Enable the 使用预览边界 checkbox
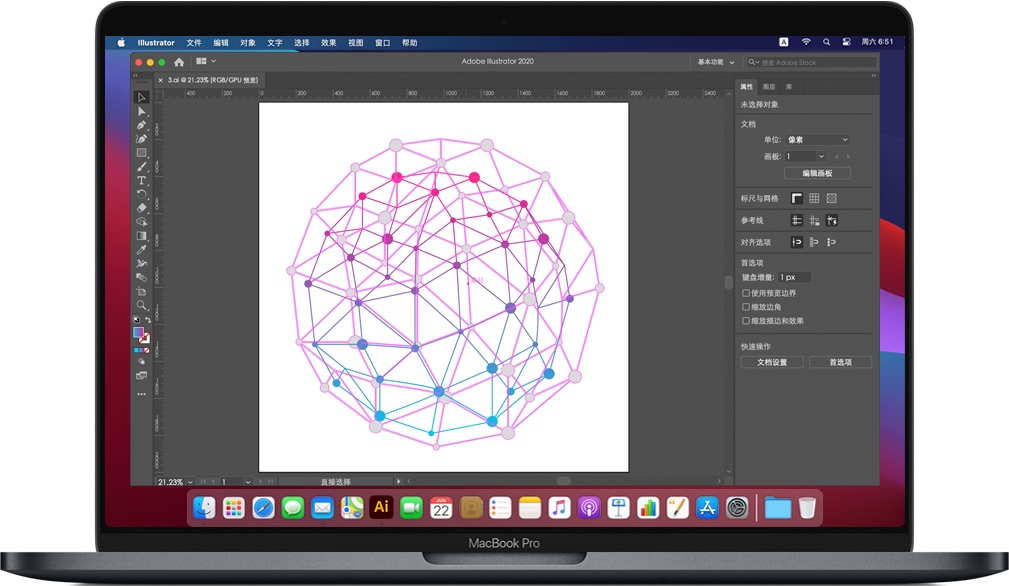The height and width of the screenshot is (586, 1009). click(x=744, y=292)
